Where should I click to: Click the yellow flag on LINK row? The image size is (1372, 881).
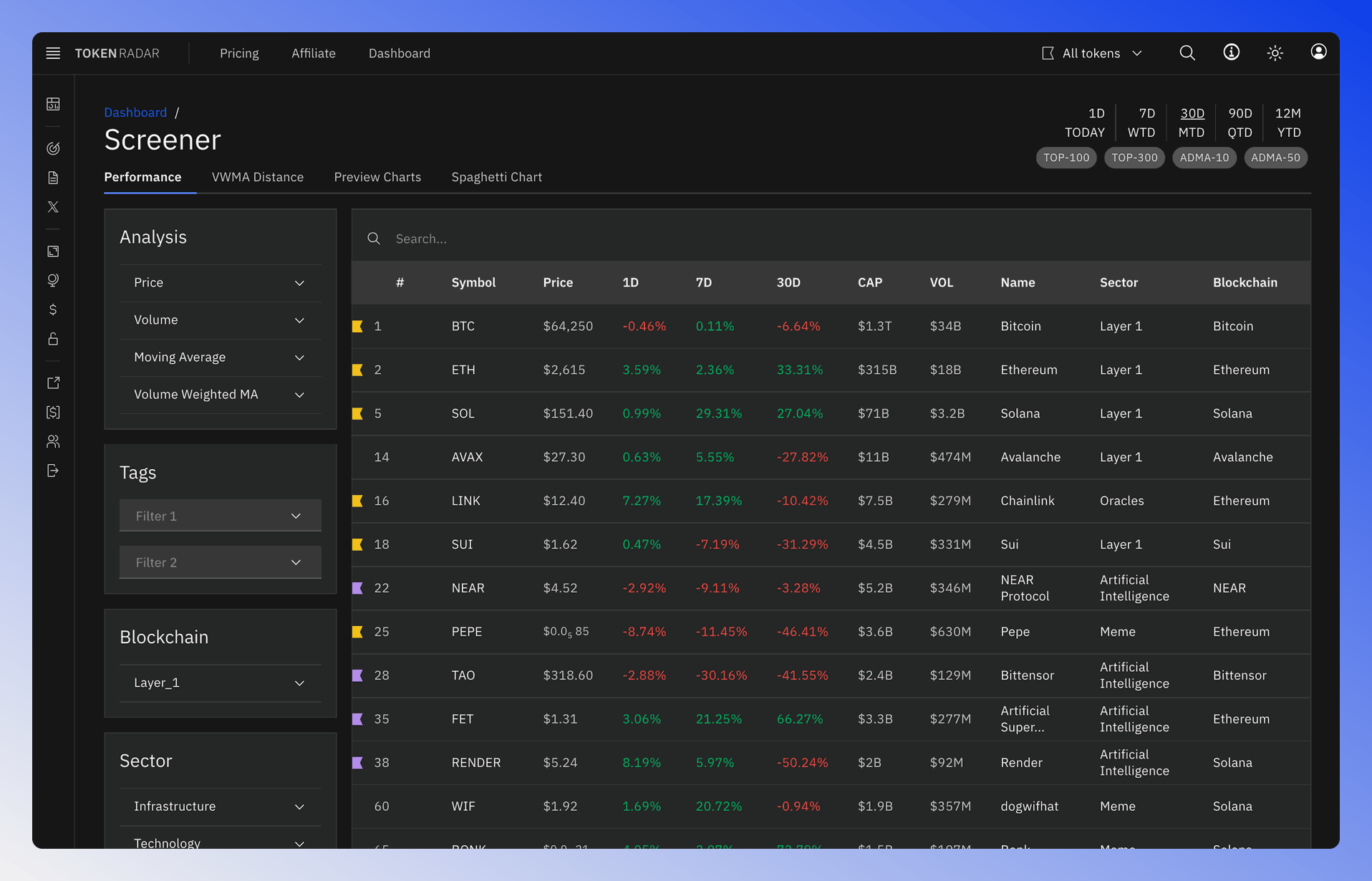[357, 501]
